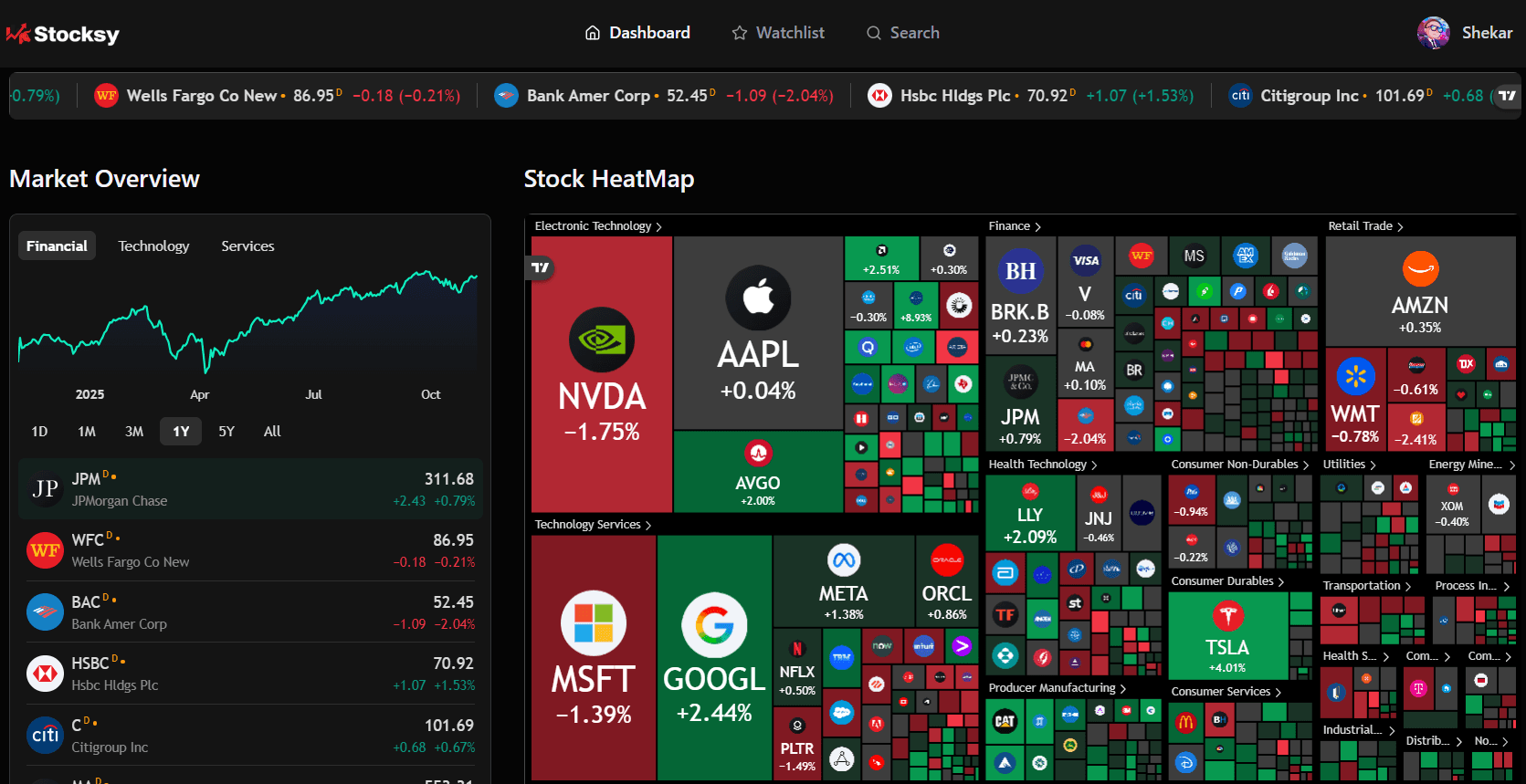Click the LLY heatmap tile
This screenshot has height=784, width=1526.
[1030, 513]
